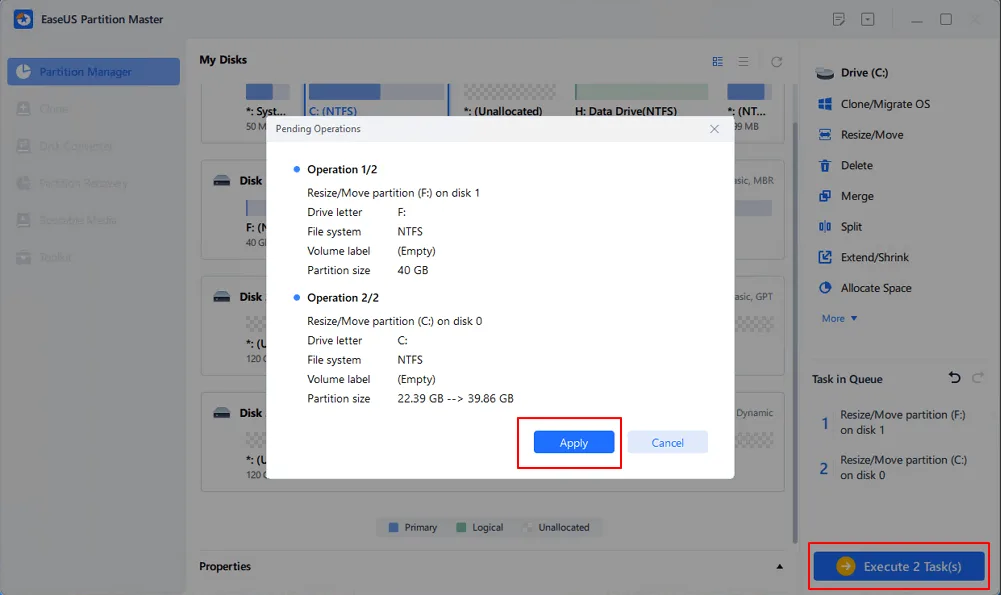The height and width of the screenshot is (595, 1001).
Task: Select the Resize/Move tool icon
Action: 825,135
